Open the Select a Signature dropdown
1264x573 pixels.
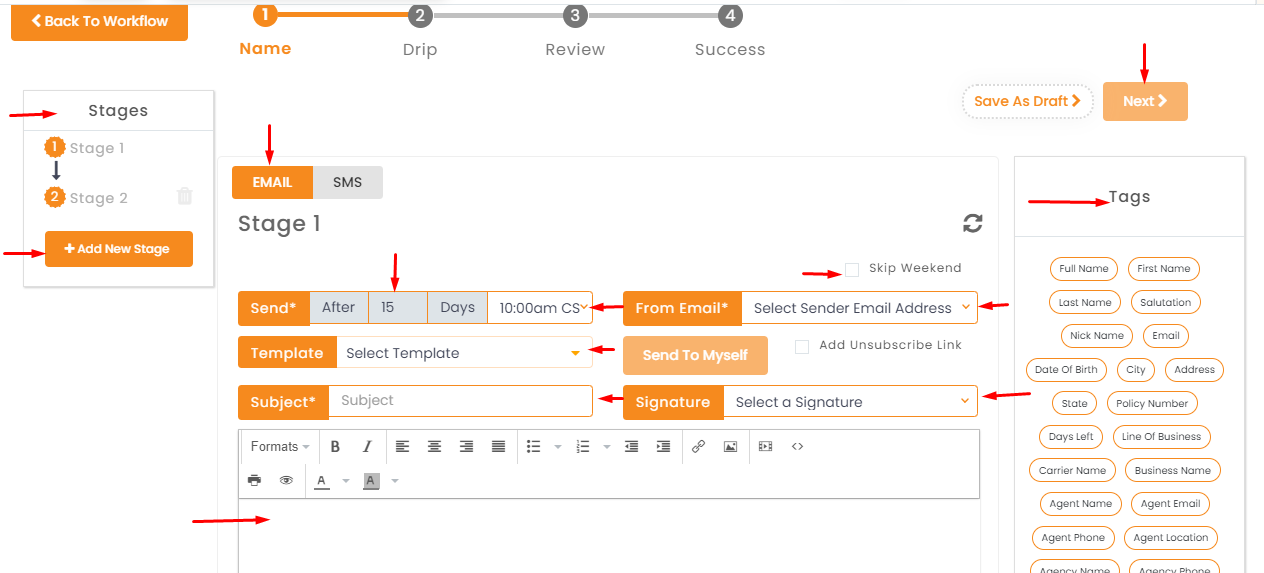(x=850, y=402)
